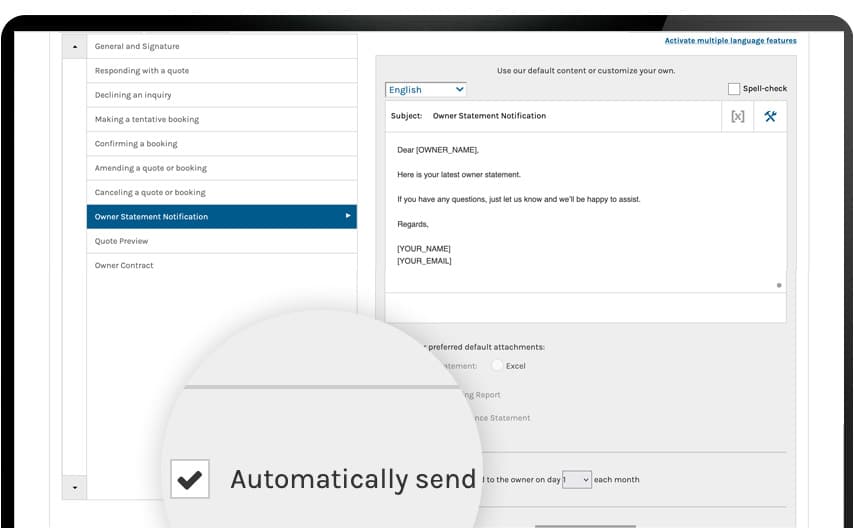Image resolution: width=854 pixels, height=528 pixels.
Task: Open Making a tentative booking template
Action: [147, 119]
